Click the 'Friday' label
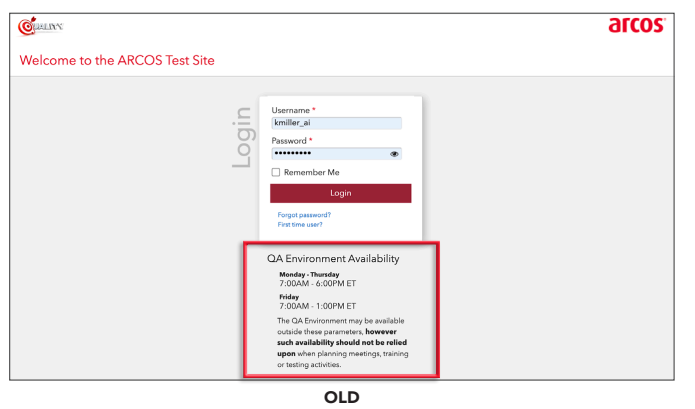Image resolution: width=695 pixels, height=409 pixels. click(x=289, y=297)
